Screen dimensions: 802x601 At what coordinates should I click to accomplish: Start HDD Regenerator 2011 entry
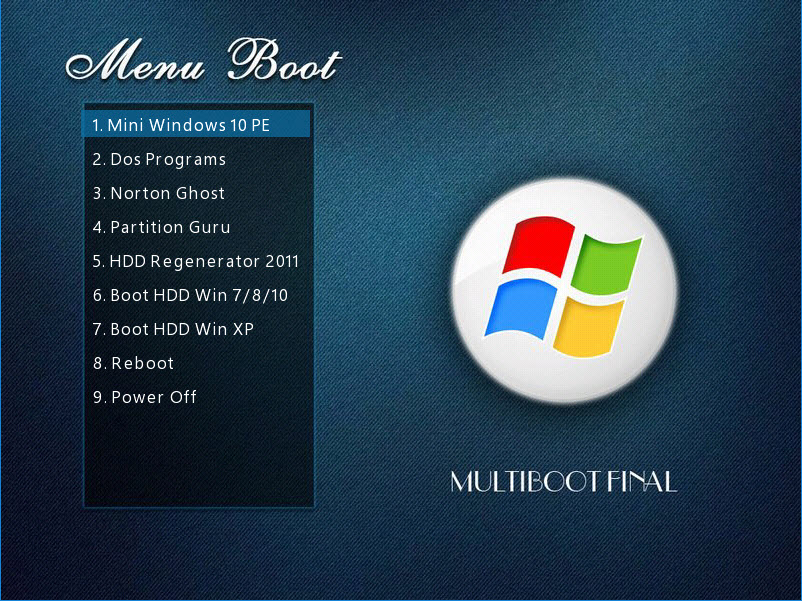pyautogui.click(x=195, y=261)
